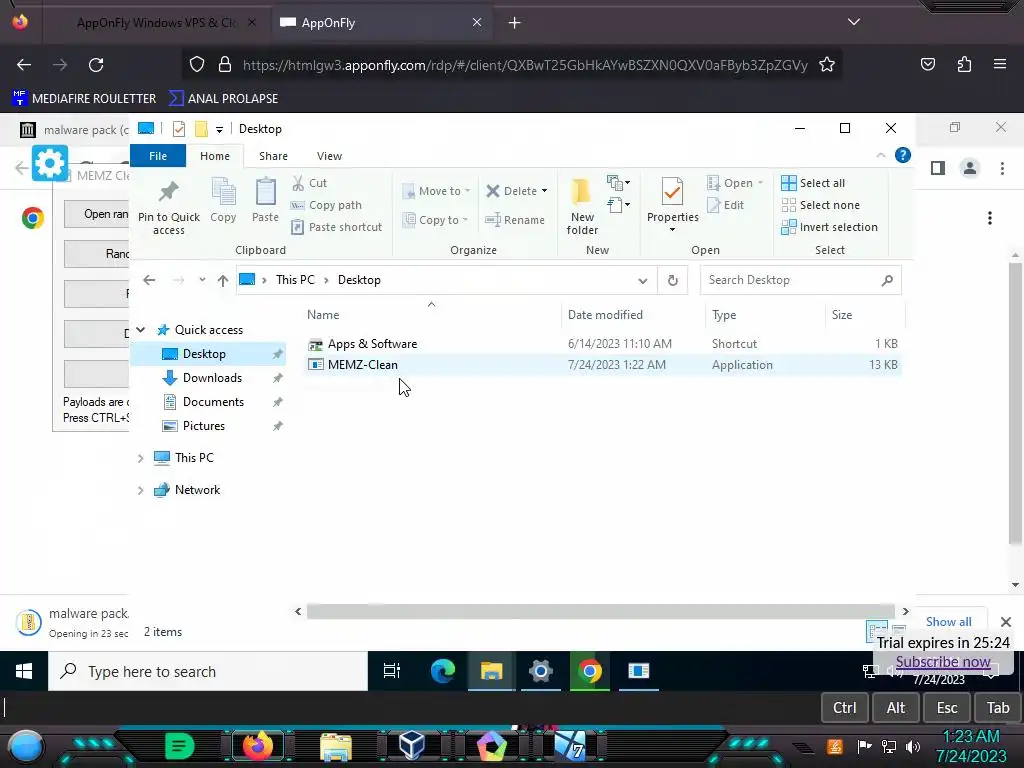
Task: Bookmark page with star icon
Action: pos(827,65)
